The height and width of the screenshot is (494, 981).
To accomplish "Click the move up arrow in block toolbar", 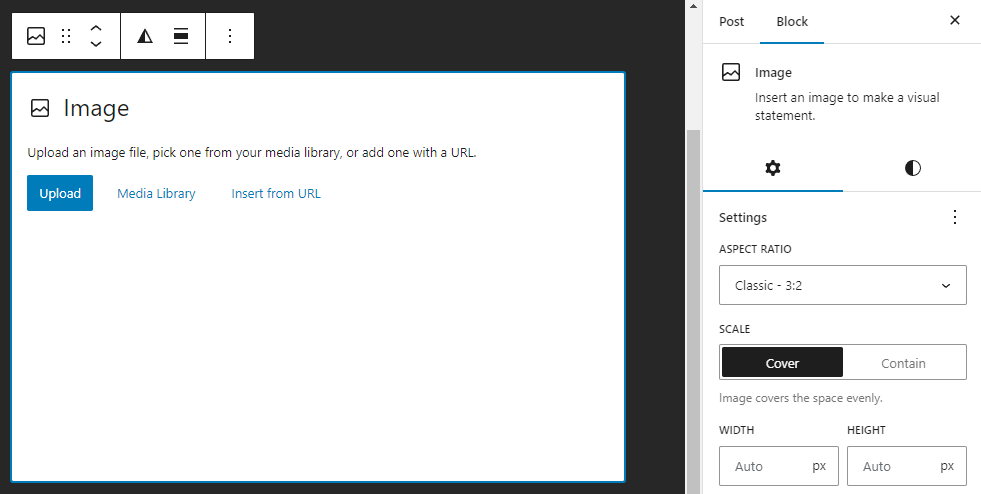I will point(96,28).
